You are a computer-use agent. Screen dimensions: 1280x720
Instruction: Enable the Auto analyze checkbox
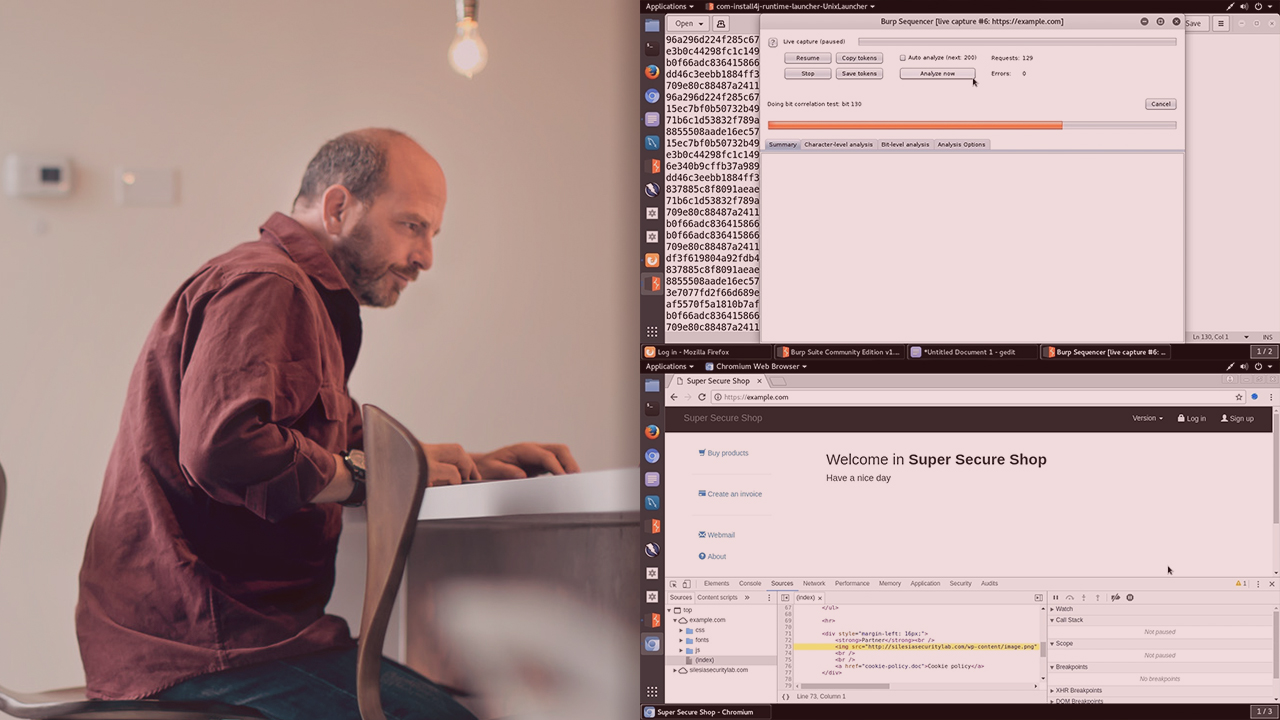(903, 58)
